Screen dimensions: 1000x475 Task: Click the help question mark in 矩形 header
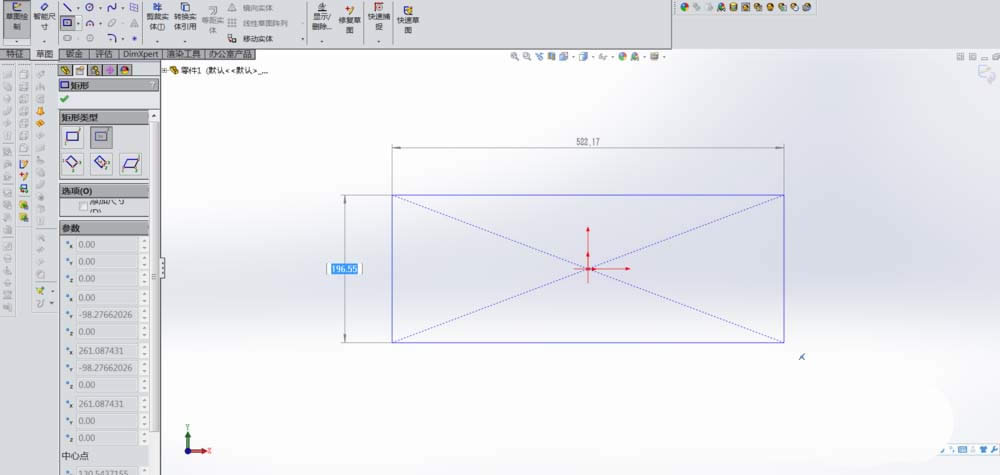[x=152, y=85]
